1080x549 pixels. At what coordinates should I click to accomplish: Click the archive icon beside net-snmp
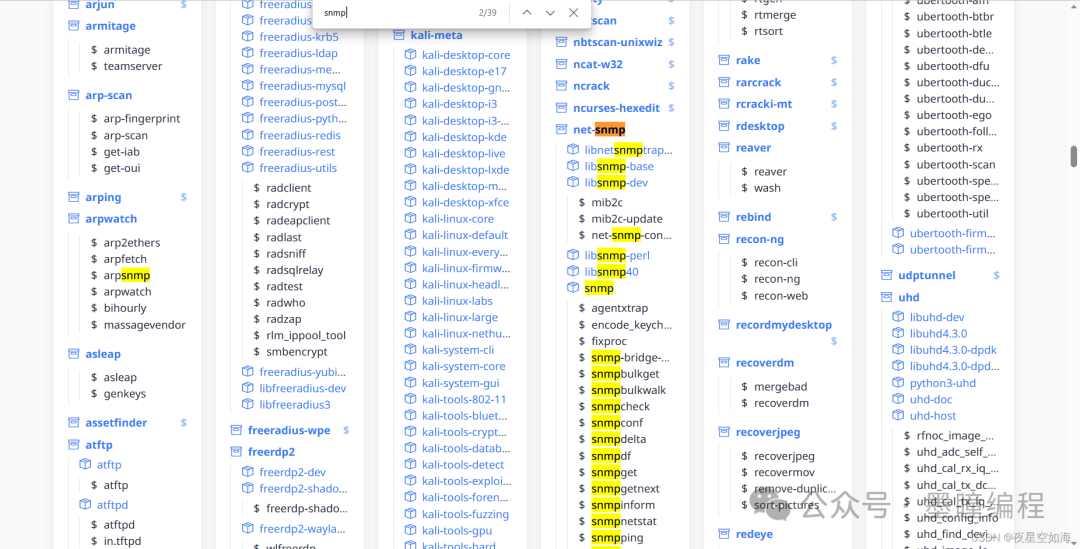pyautogui.click(x=561, y=129)
